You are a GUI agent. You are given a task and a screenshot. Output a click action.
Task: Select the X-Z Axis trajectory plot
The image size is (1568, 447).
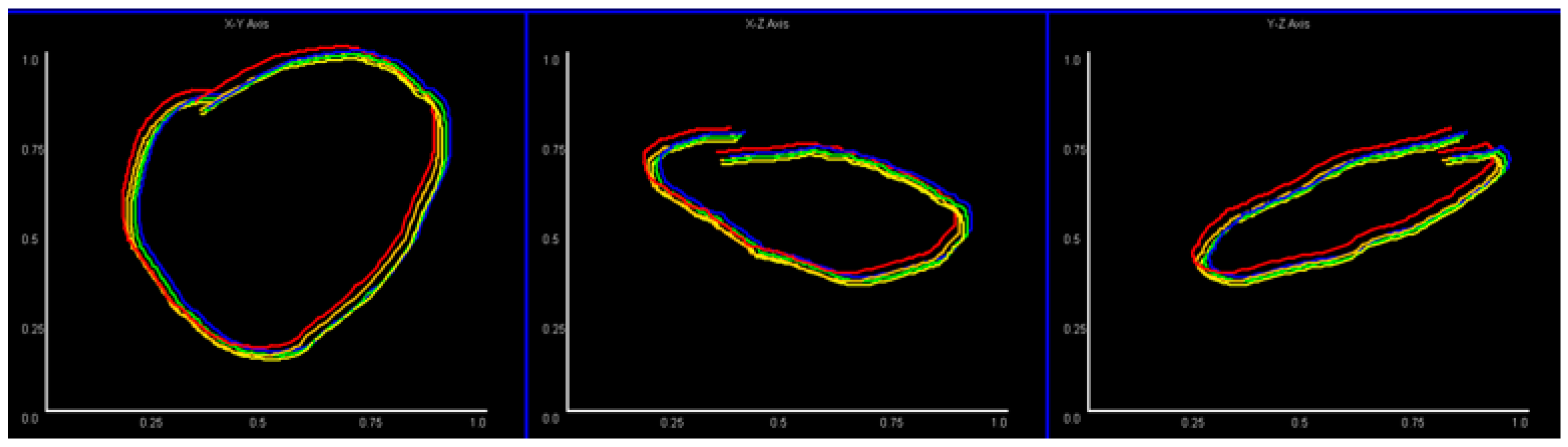click(787, 225)
